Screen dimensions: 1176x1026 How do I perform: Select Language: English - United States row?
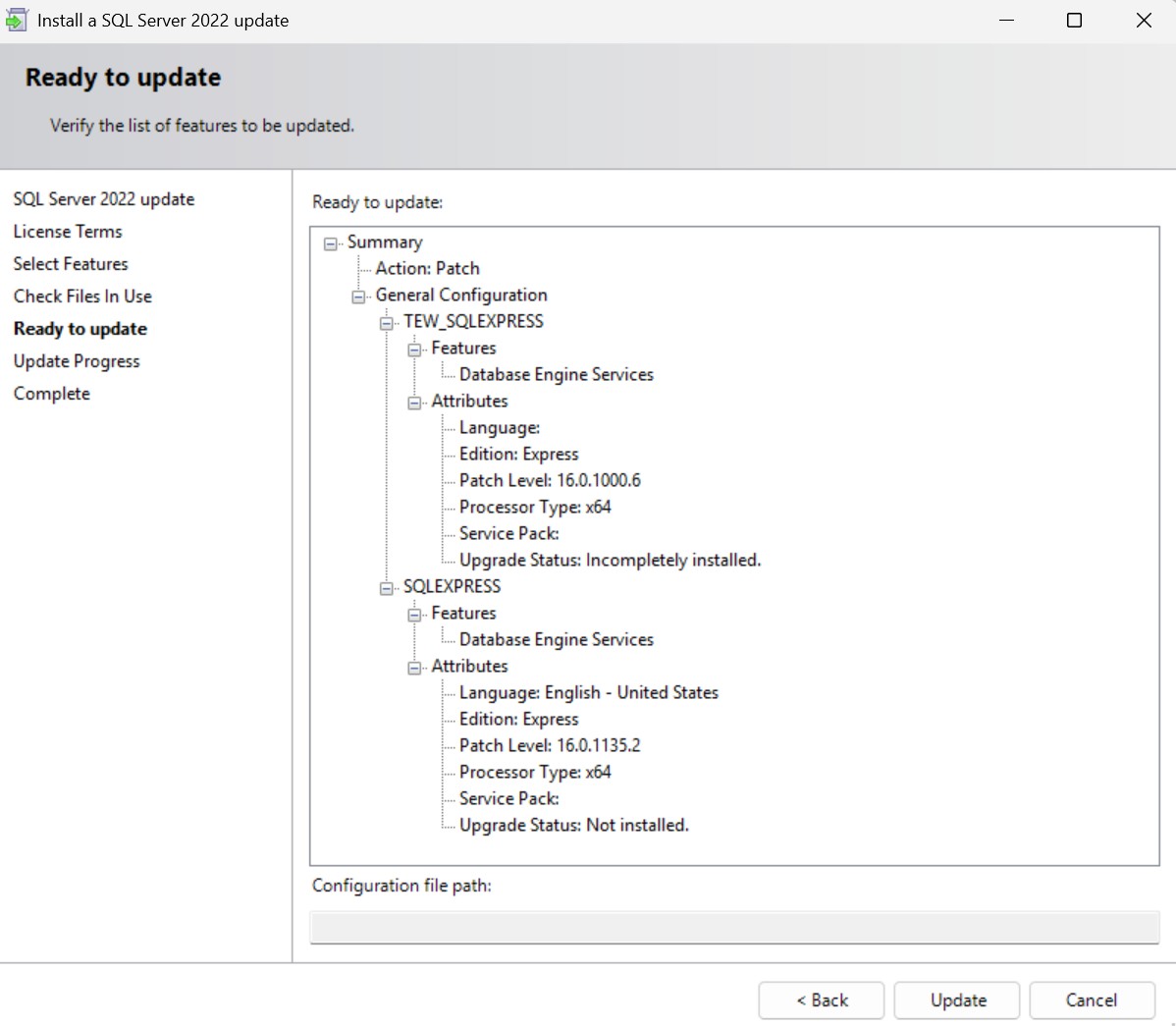(589, 693)
